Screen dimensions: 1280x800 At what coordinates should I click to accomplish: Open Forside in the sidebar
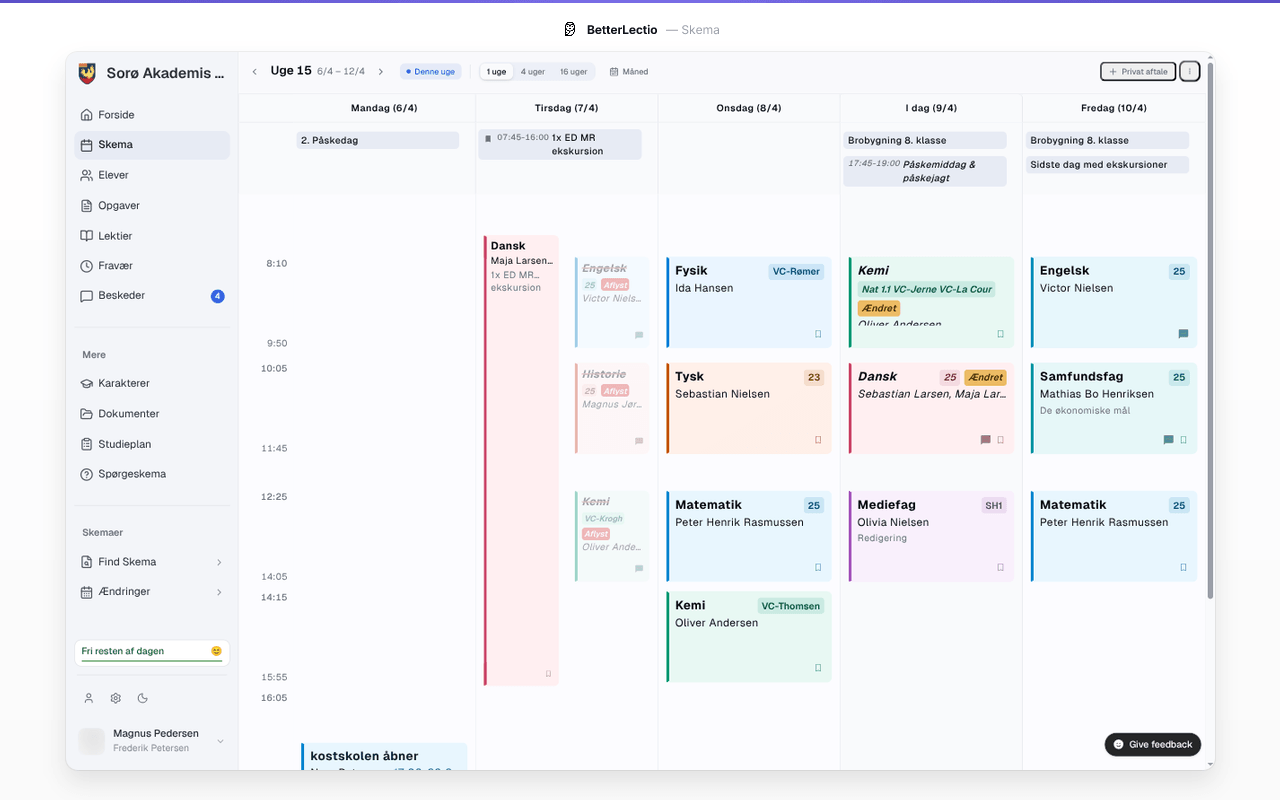pos(152,115)
